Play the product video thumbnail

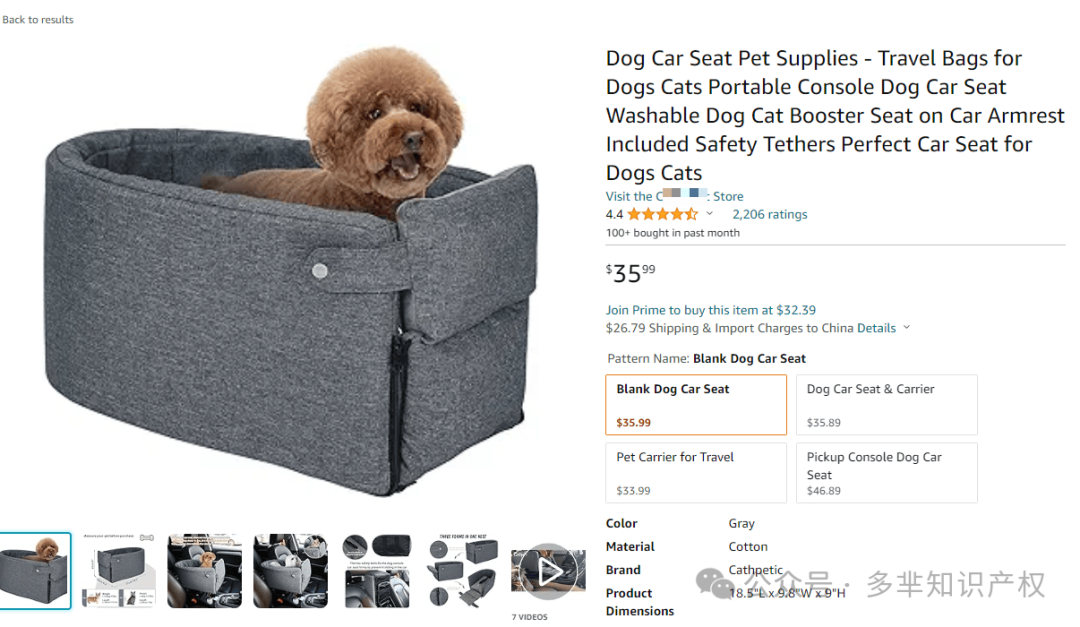click(548, 570)
